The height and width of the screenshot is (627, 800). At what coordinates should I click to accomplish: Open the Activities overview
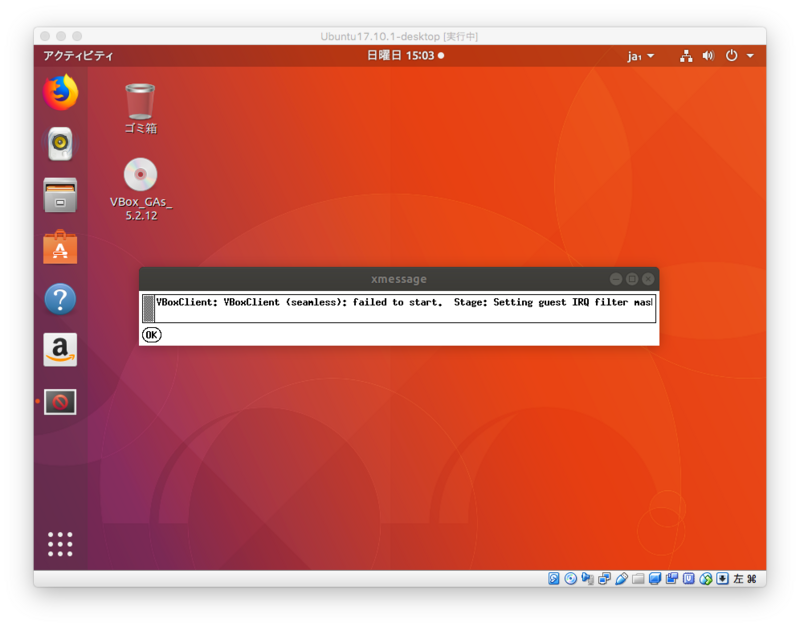[78, 56]
